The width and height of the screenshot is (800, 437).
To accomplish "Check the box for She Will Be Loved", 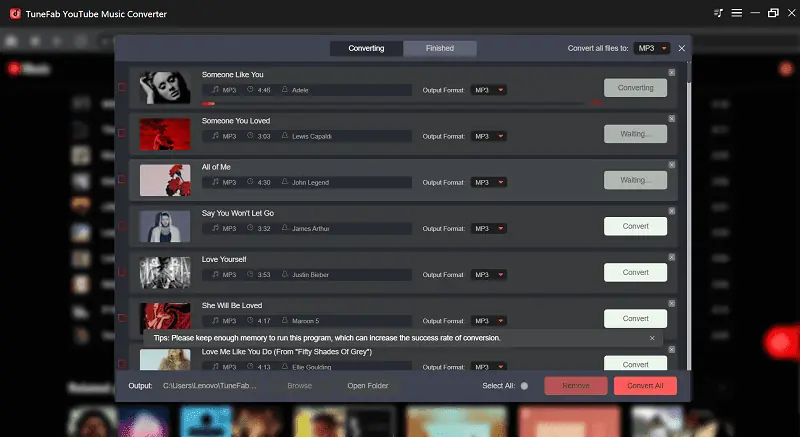I will click(x=122, y=318).
